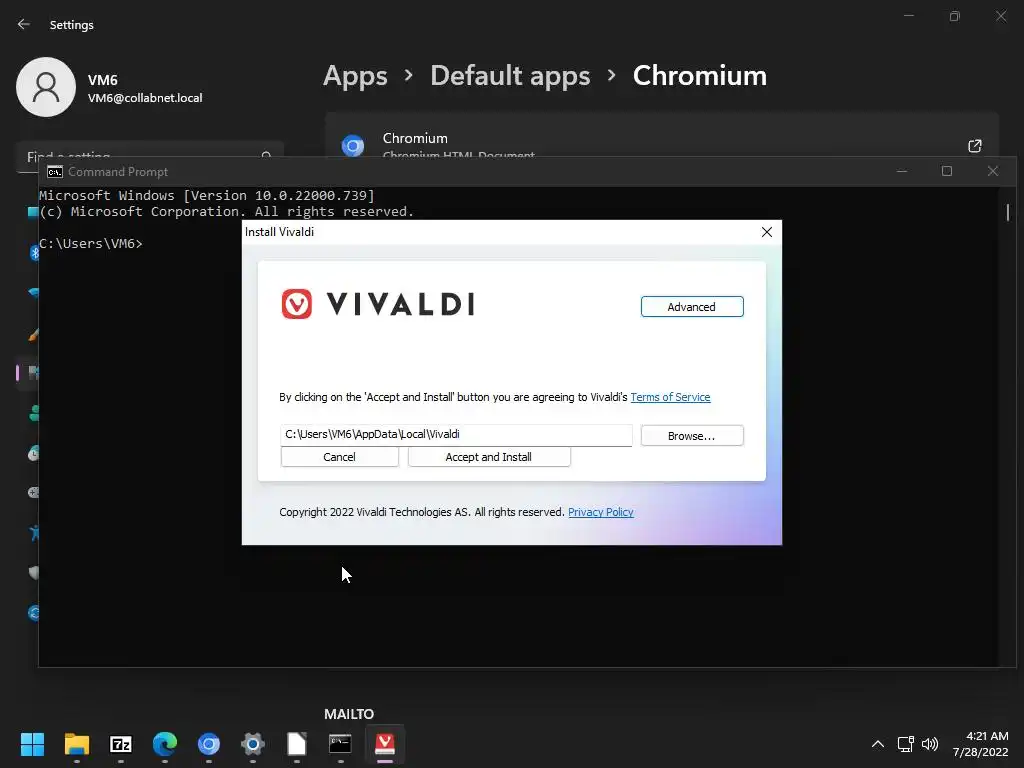This screenshot has width=1024, height=768.
Task: Click the Vivaldi installer taskbar icon
Action: (385, 743)
